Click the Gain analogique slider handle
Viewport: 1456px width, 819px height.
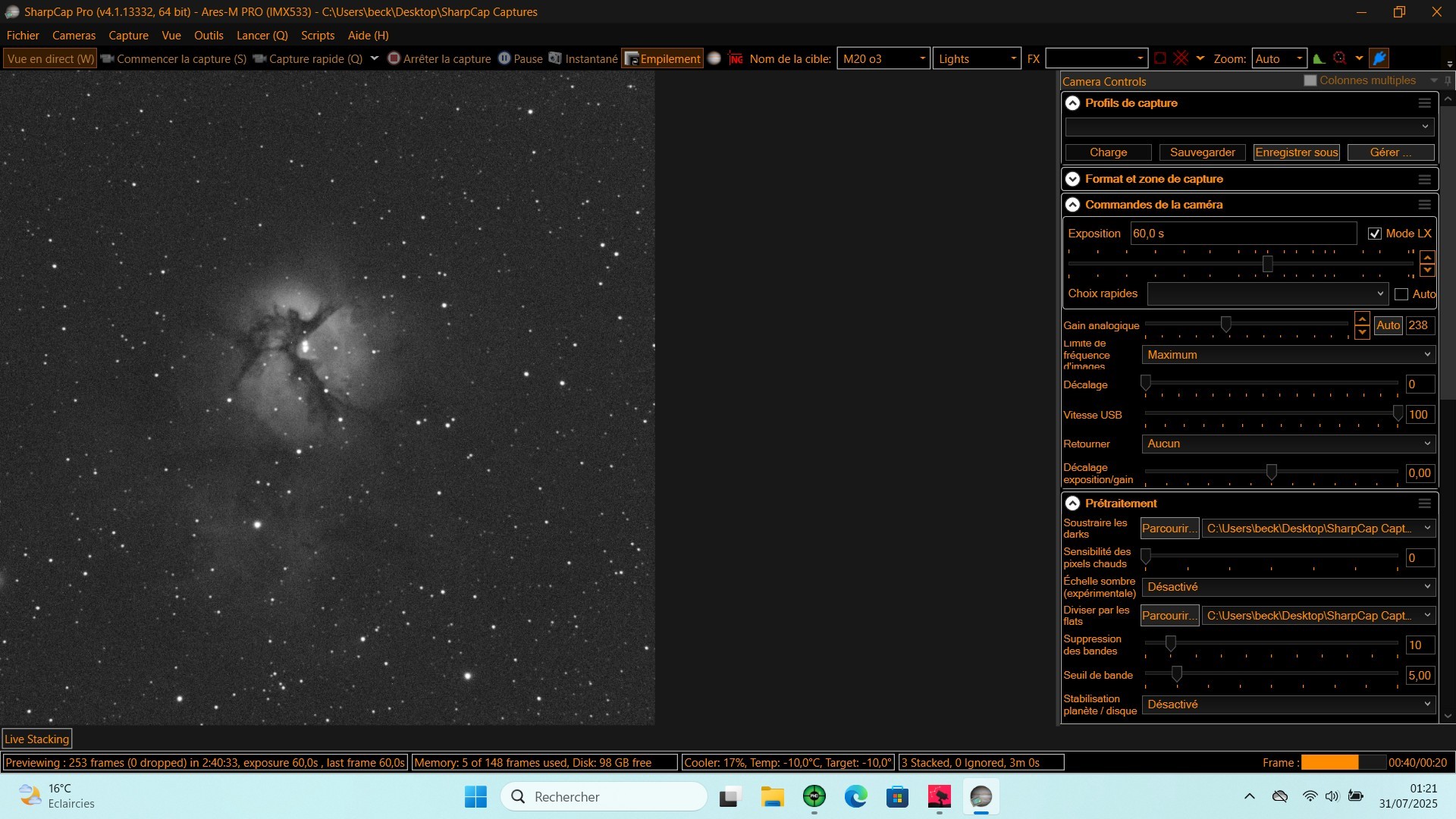1225,325
